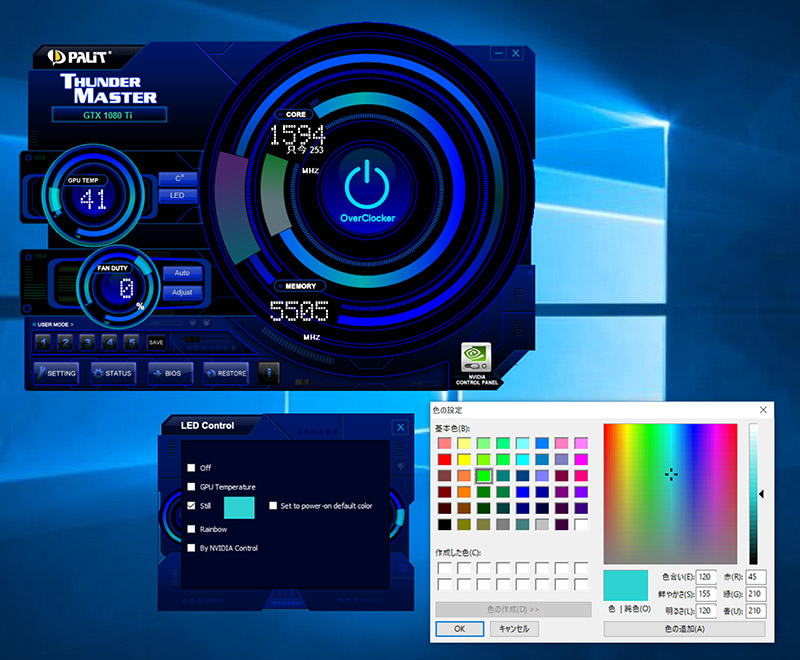Image resolution: width=800 pixels, height=660 pixels.
Task: Set fan duty to Auto
Action: (182, 273)
